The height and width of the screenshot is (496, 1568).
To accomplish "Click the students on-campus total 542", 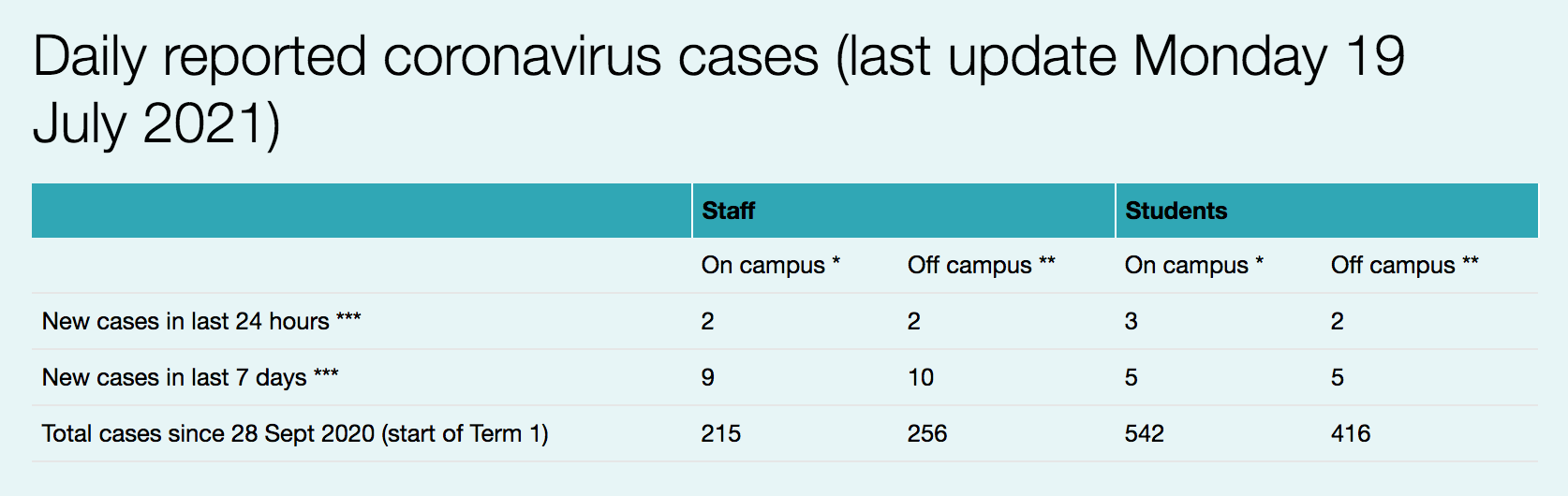I will coord(1145,434).
